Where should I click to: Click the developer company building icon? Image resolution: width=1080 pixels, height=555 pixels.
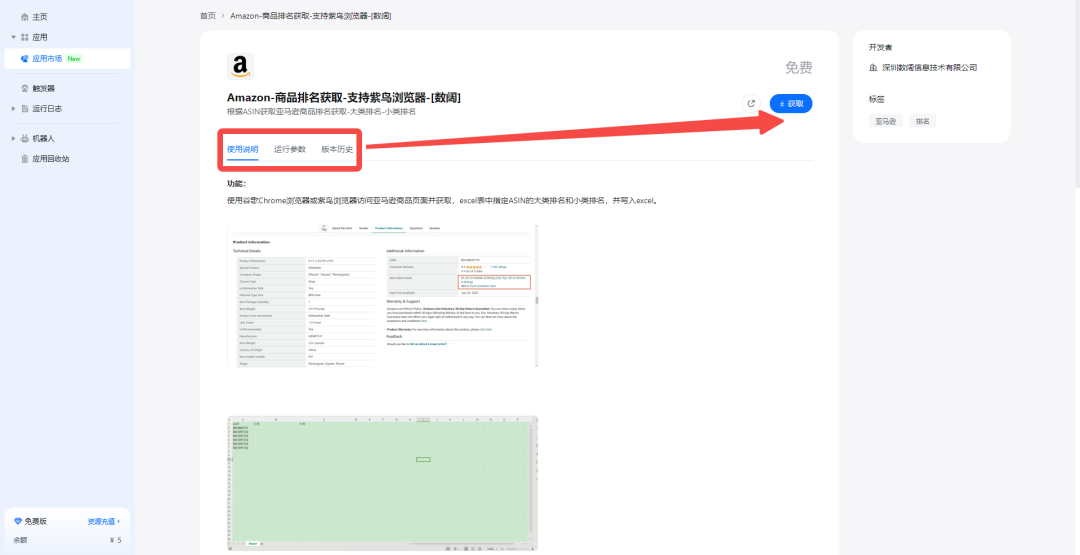(x=873, y=67)
